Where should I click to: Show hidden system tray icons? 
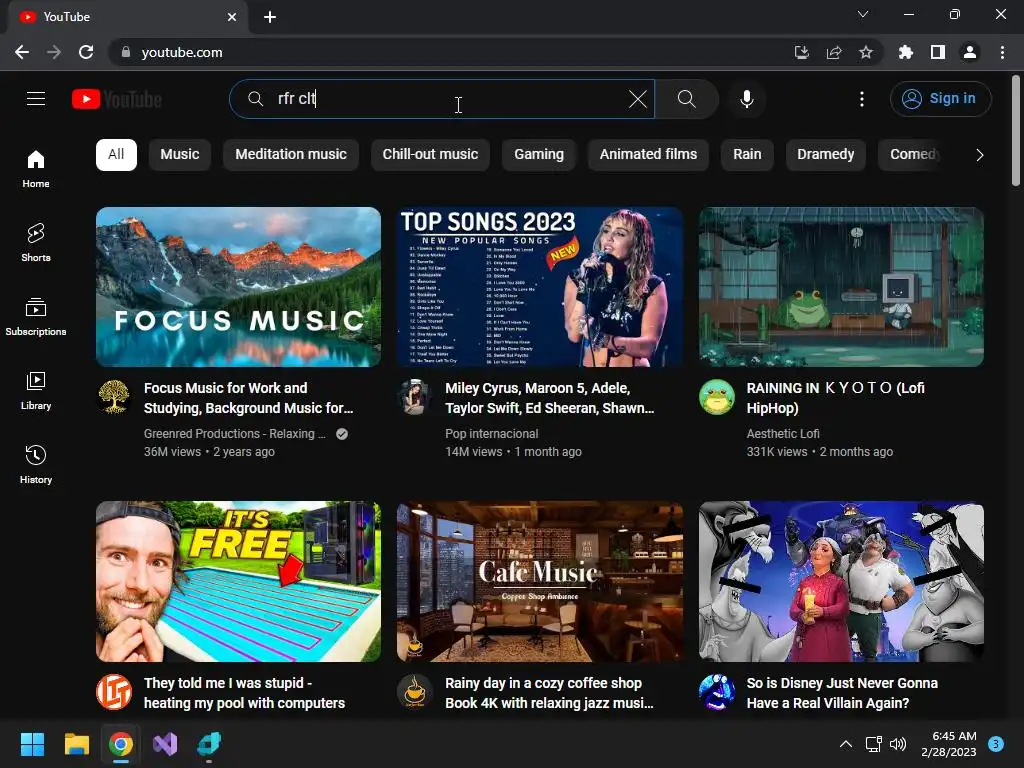[846, 744]
